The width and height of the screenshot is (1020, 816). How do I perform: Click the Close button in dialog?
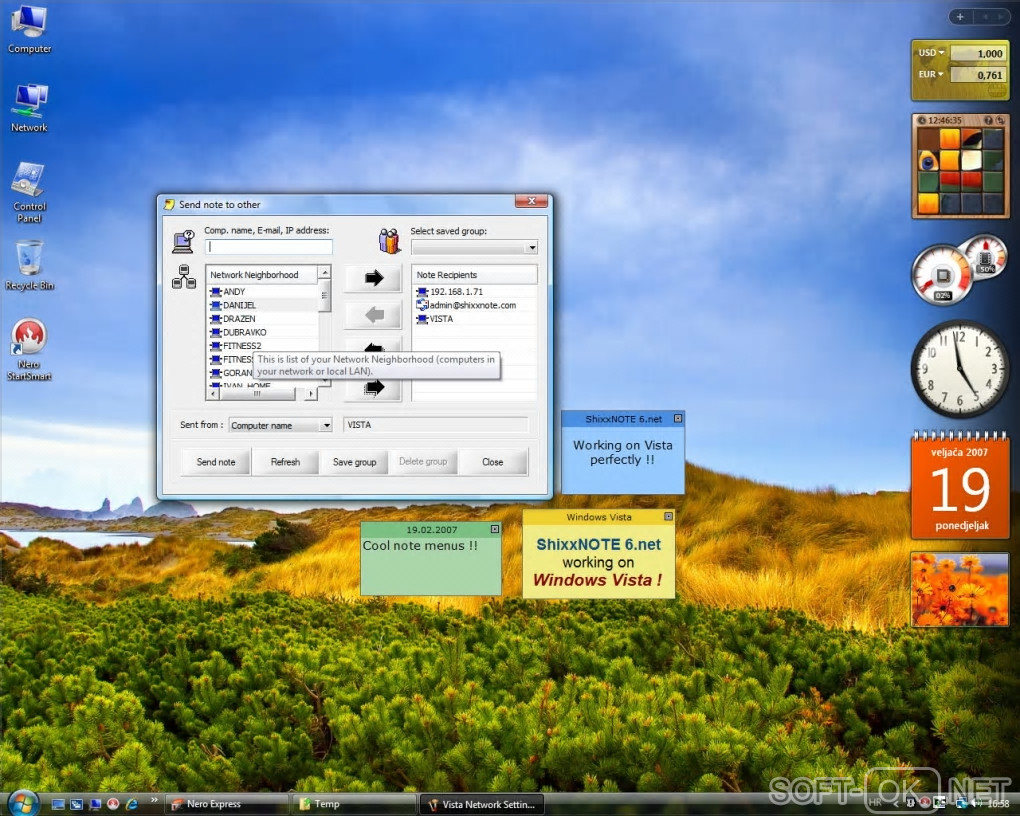click(x=492, y=462)
